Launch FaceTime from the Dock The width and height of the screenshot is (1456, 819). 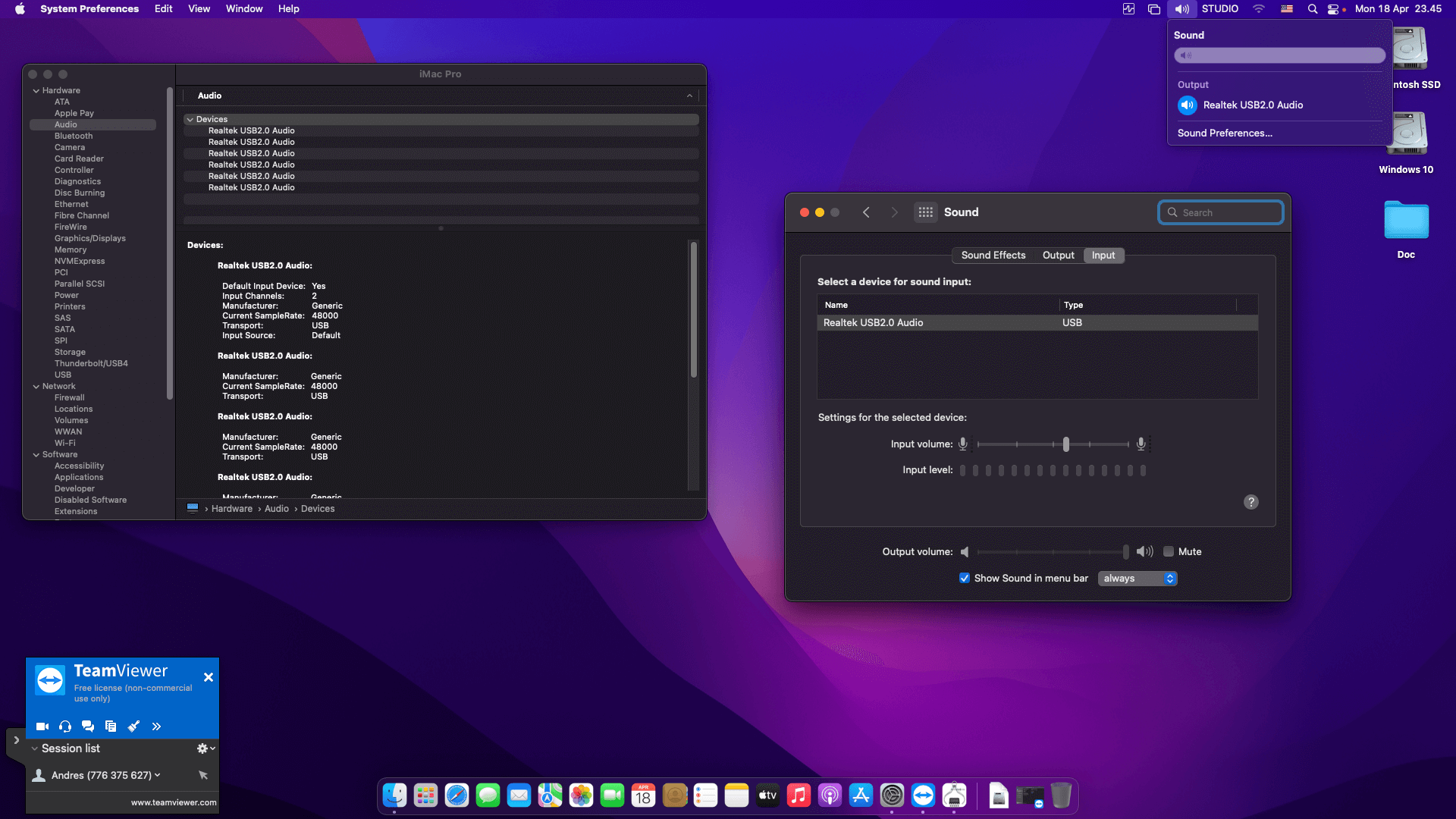point(612,795)
